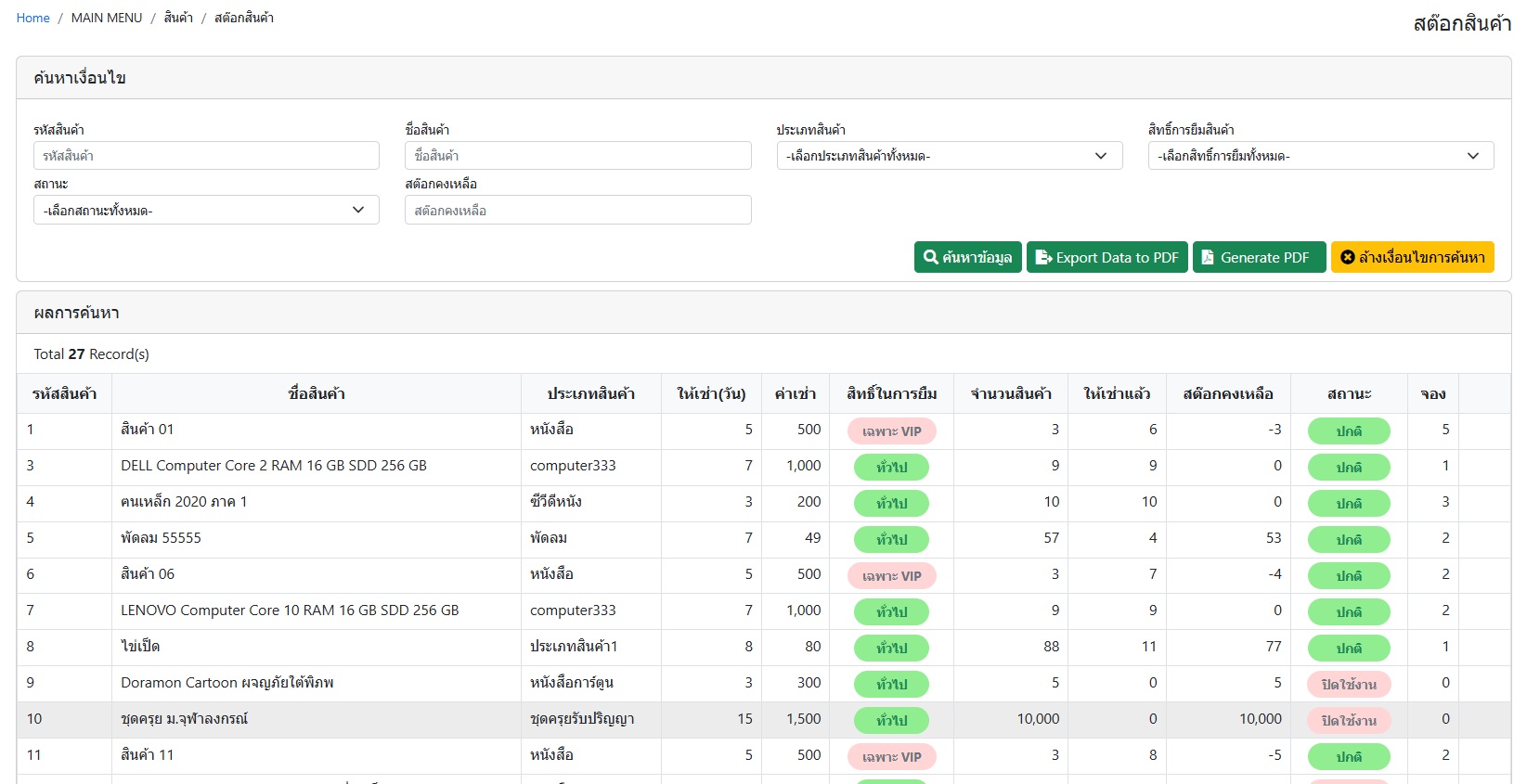Go to the Home breadcrumb link
The width and height of the screenshot is (1527, 784).
[33, 18]
